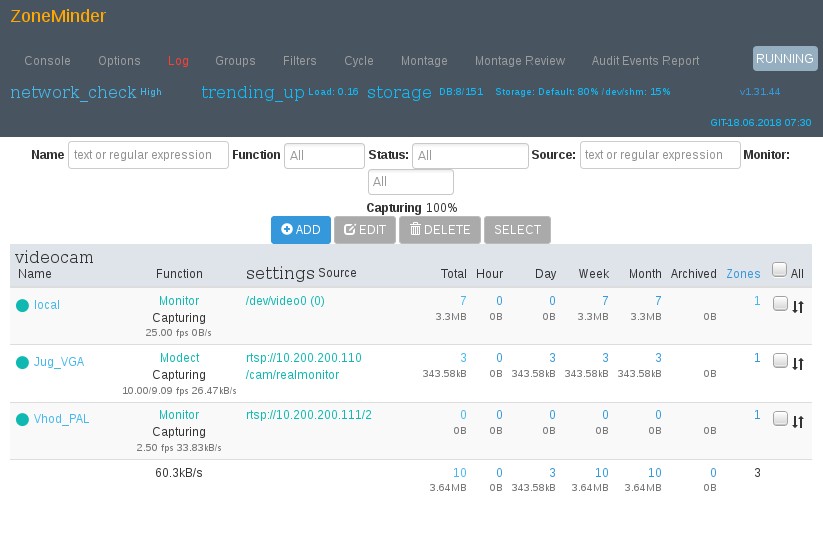Click the green status dot for Jug_VGA
The image size is (823, 541).
point(22,363)
